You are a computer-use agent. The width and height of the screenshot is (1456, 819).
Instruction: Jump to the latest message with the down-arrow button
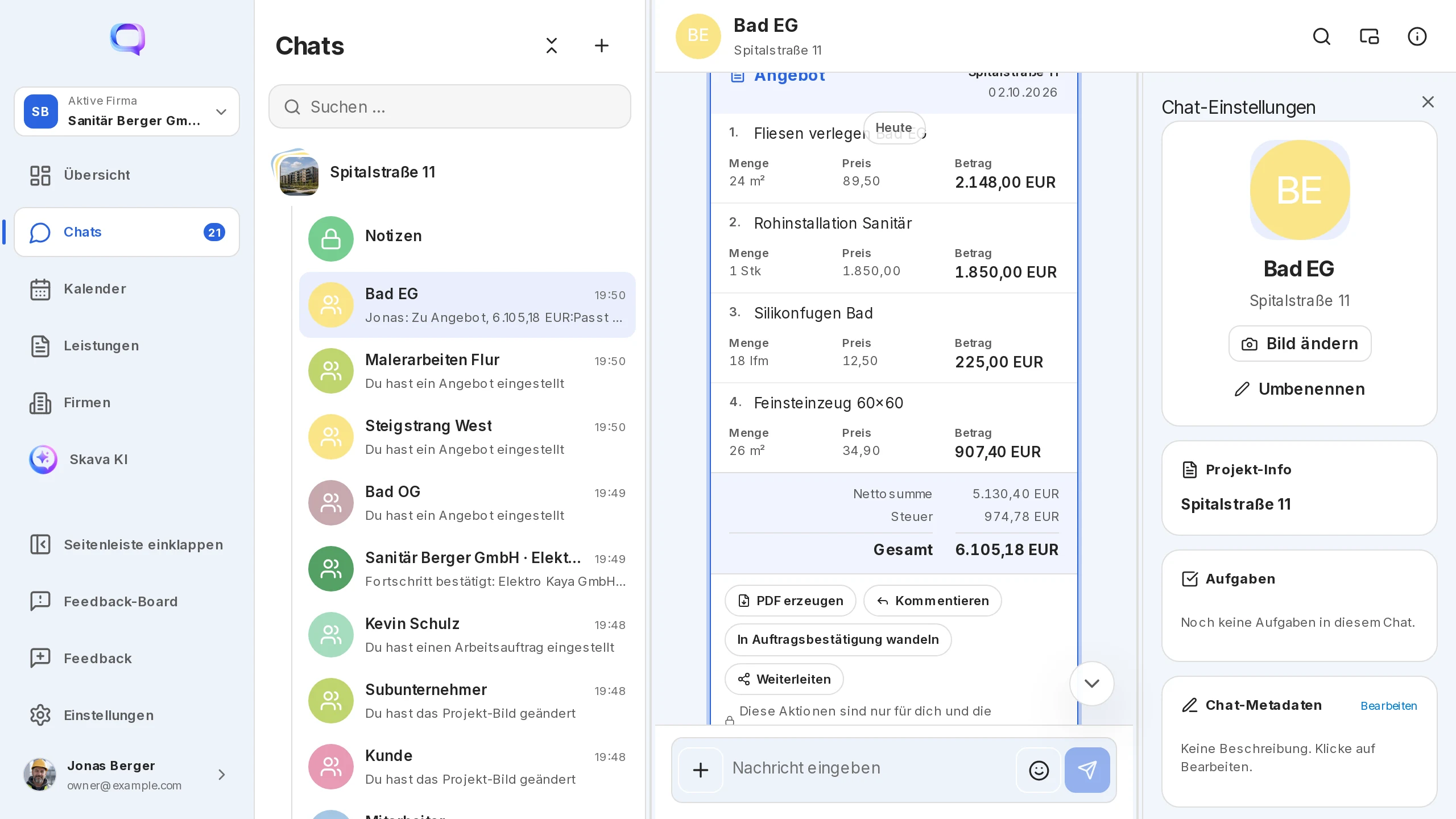click(x=1091, y=683)
